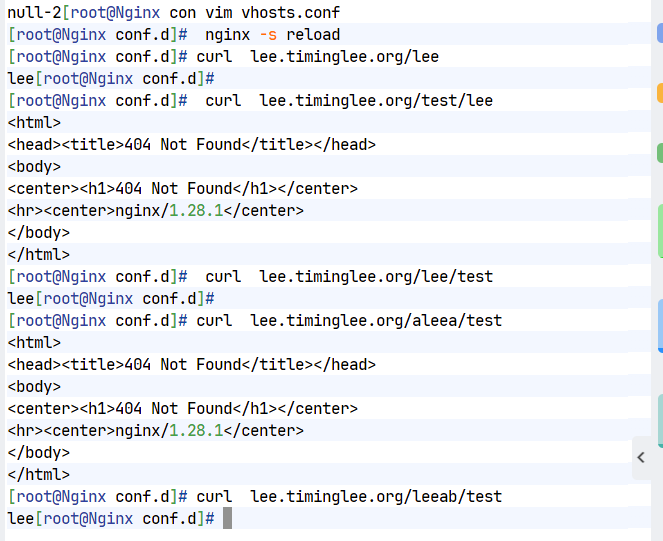Click the 'nginx -s reload' command line
The width and height of the screenshot is (663, 541).
[272, 35]
